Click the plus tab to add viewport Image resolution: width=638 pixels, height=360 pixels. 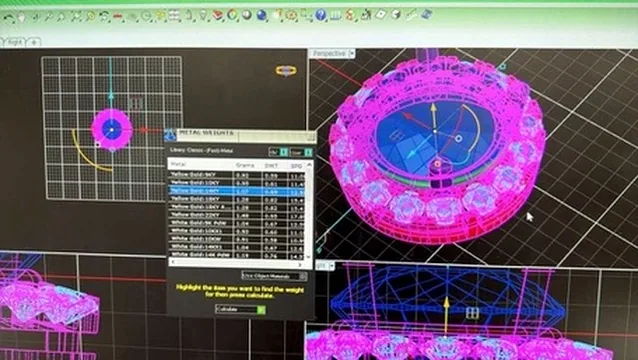(x=35, y=41)
